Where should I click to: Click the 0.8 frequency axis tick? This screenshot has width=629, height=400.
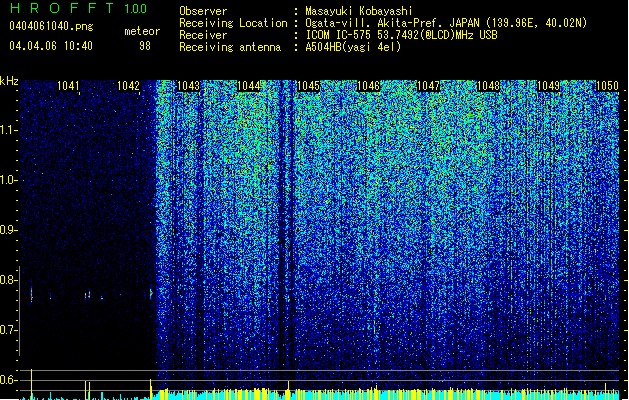pyautogui.click(x=9, y=280)
